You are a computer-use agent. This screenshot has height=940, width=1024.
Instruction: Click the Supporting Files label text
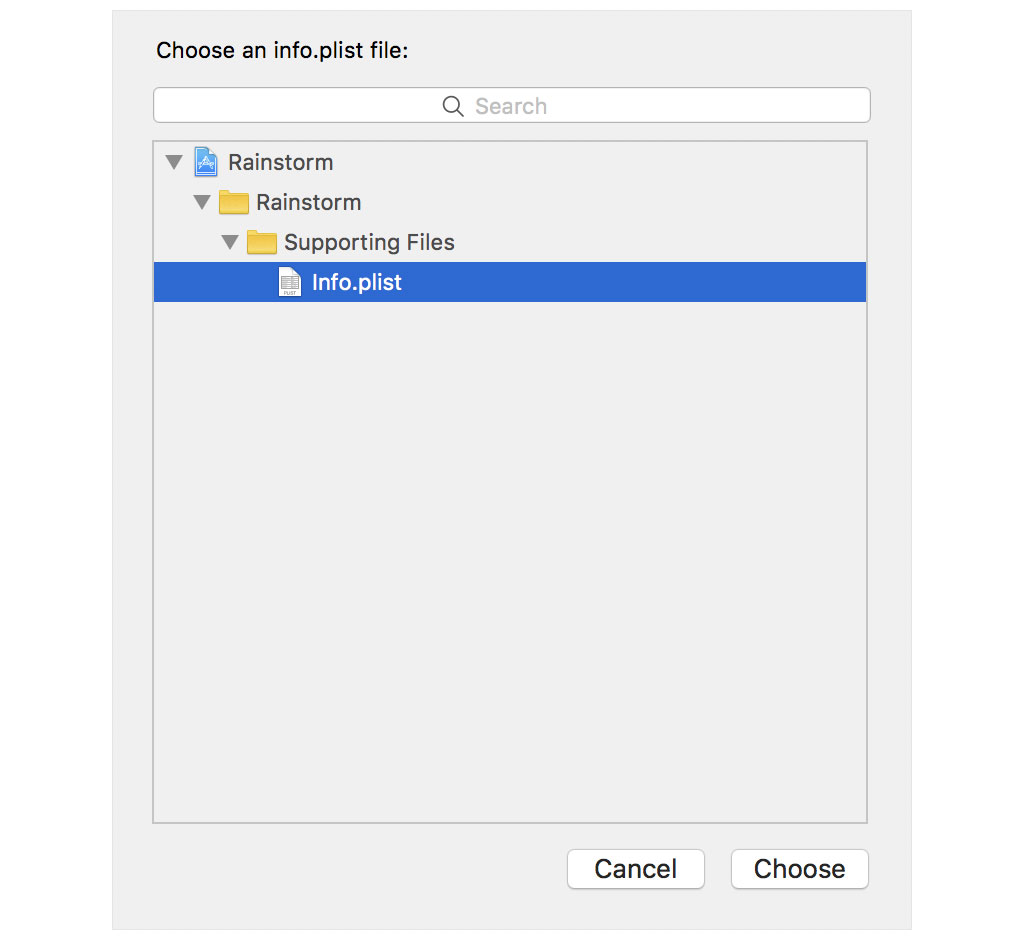pyautogui.click(x=369, y=241)
